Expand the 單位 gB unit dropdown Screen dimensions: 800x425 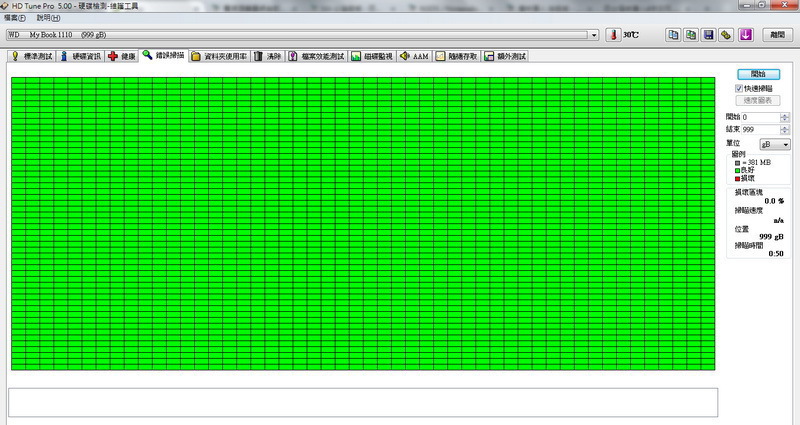tap(775, 144)
